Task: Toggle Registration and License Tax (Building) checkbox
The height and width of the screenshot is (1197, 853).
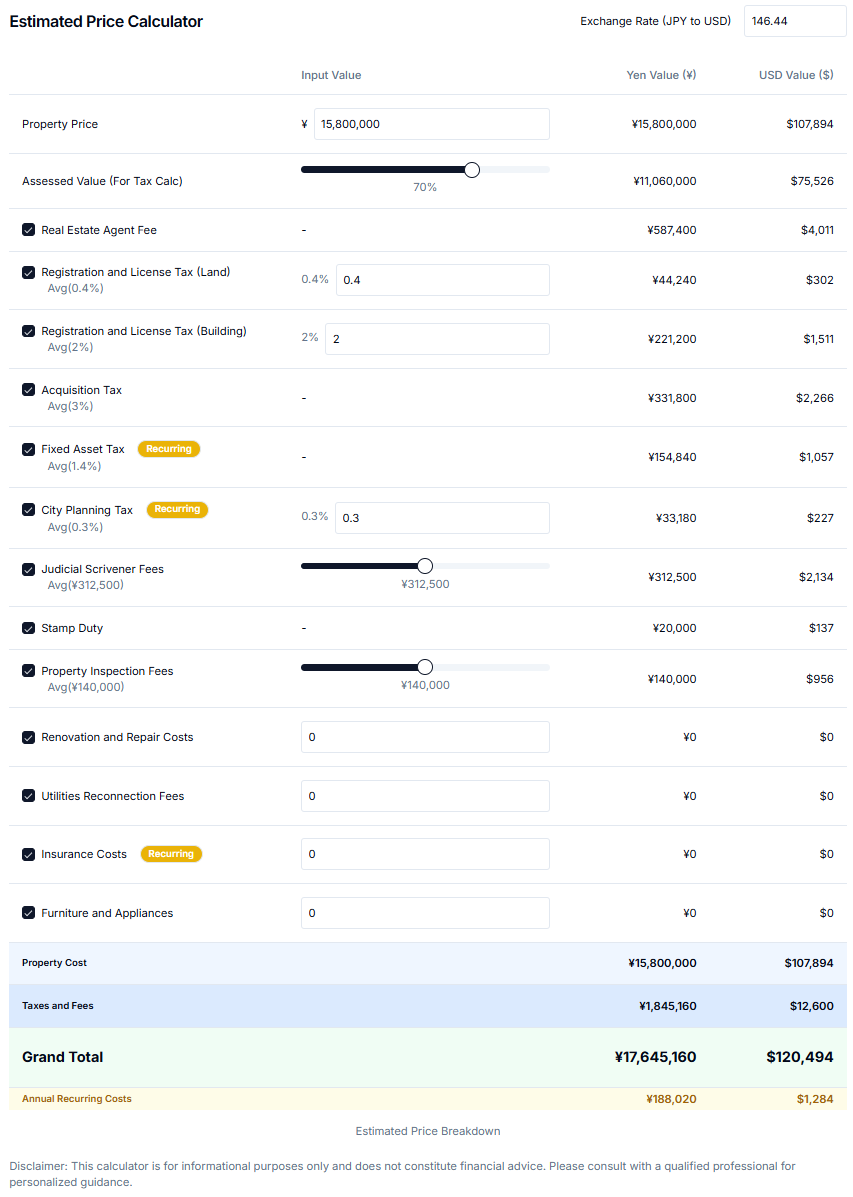Action: pos(28,331)
